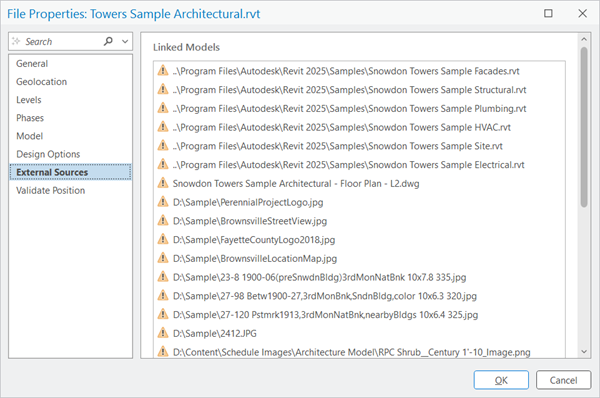Select the D:\Sample\2412.JPG entry
The height and width of the screenshot is (398, 600).
click(x=215, y=334)
